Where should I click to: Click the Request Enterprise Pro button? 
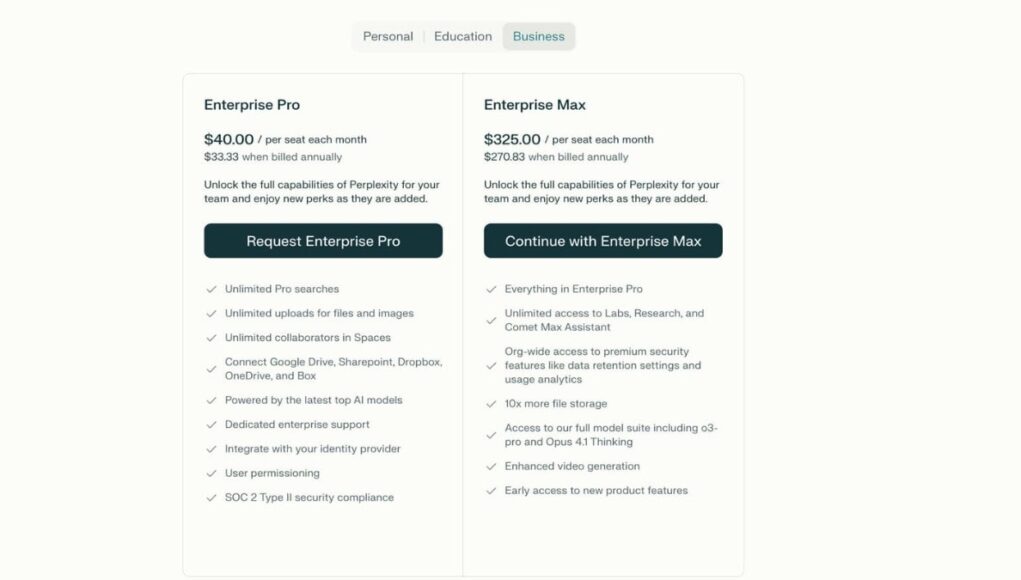323,241
